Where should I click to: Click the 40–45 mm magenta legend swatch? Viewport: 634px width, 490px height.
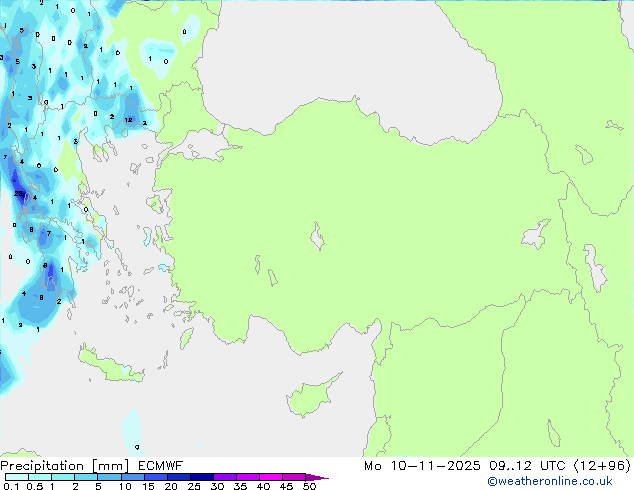[271, 477]
